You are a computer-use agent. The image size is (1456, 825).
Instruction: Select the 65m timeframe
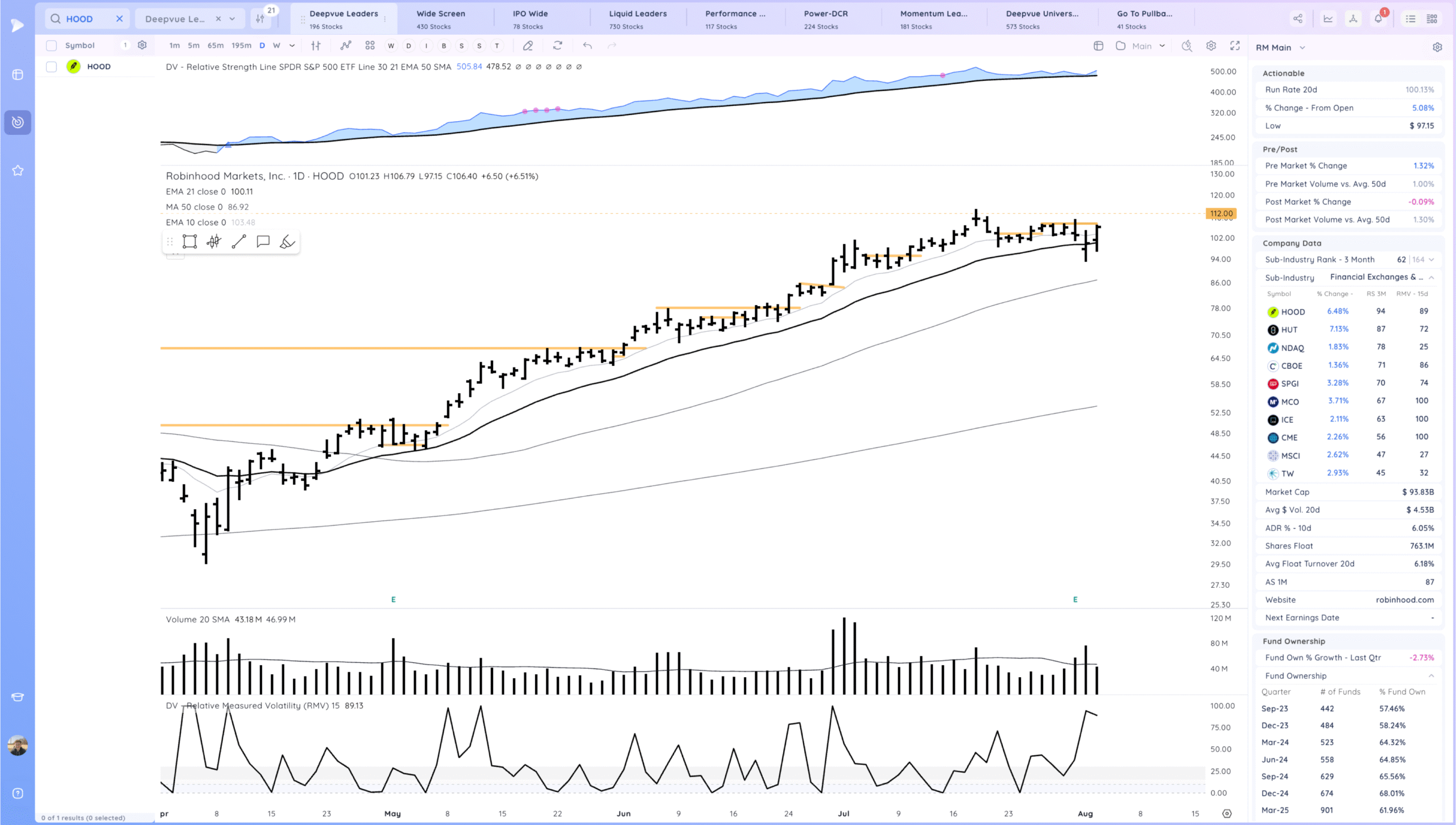pyautogui.click(x=215, y=46)
